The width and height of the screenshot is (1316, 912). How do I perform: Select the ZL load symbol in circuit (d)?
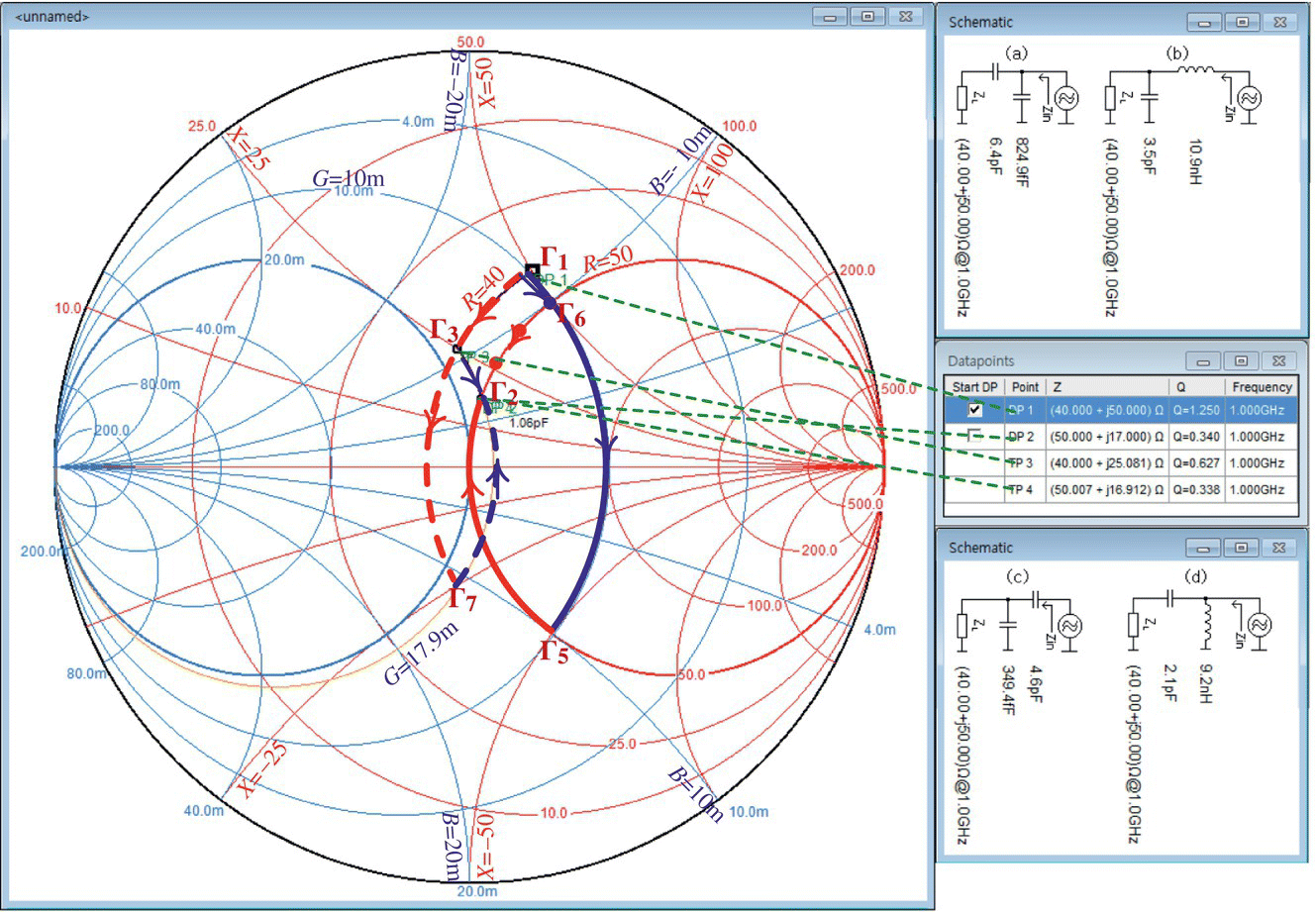click(1133, 625)
